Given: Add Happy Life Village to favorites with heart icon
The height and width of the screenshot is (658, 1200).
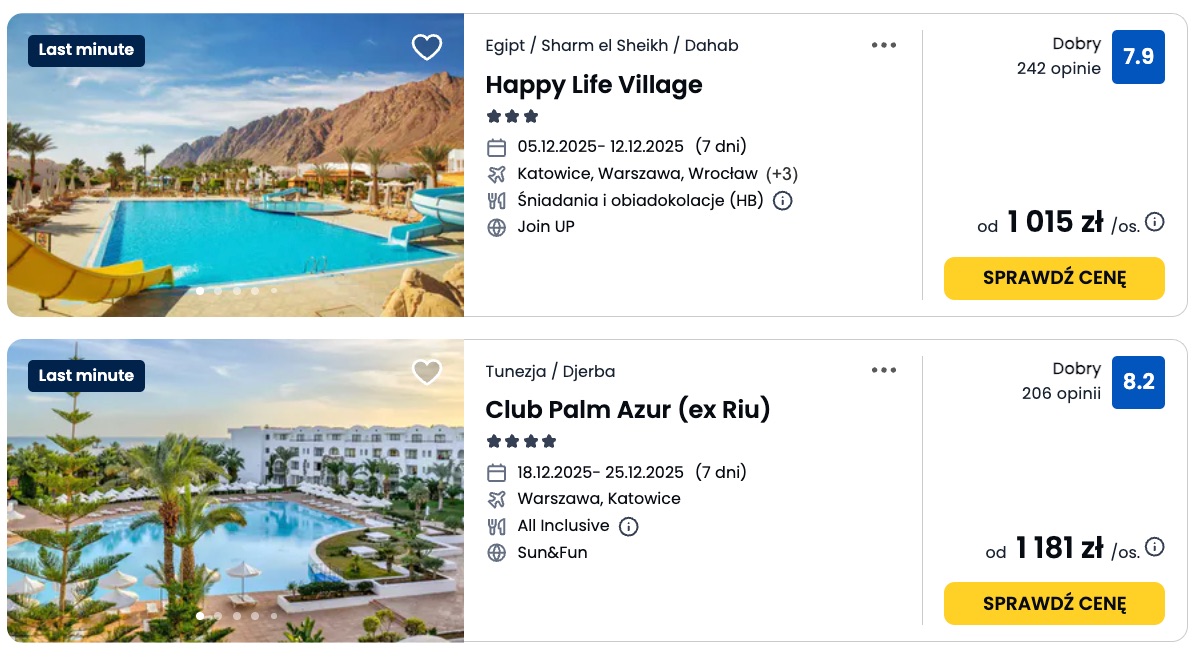Looking at the screenshot, I should click(x=427, y=47).
